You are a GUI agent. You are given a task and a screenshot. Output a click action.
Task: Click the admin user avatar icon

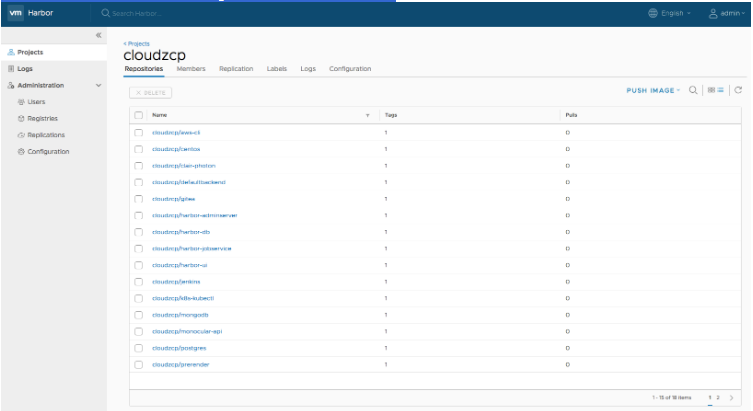pos(713,13)
